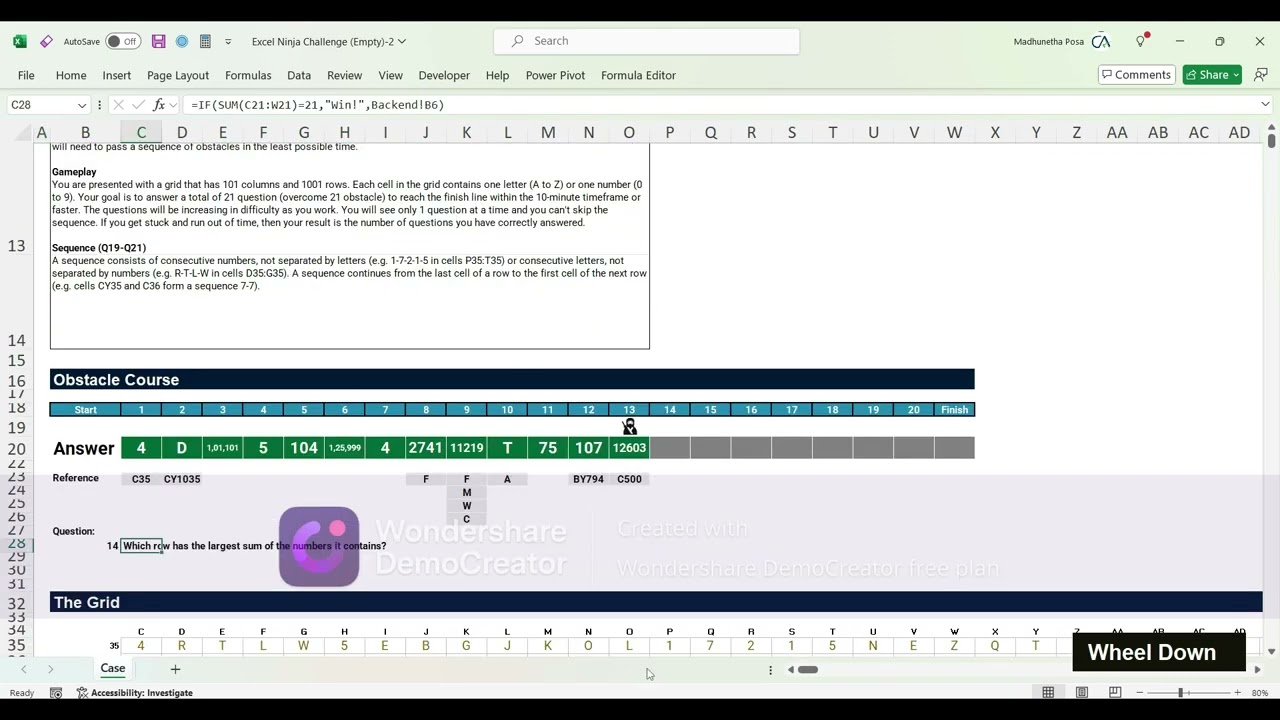Click the Insert Function fx icon
This screenshot has height=720, width=1280.
tap(158, 105)
